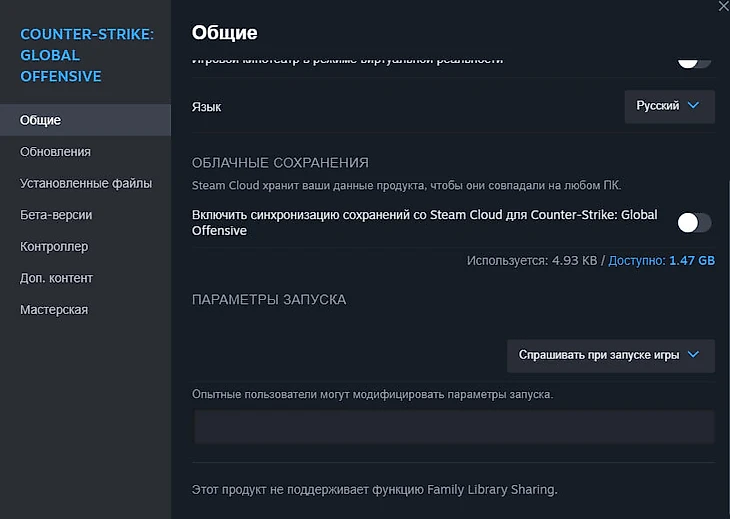Close the game properties window
The width and height of the screenshot is (730, 519).
(x=723, y=6)
